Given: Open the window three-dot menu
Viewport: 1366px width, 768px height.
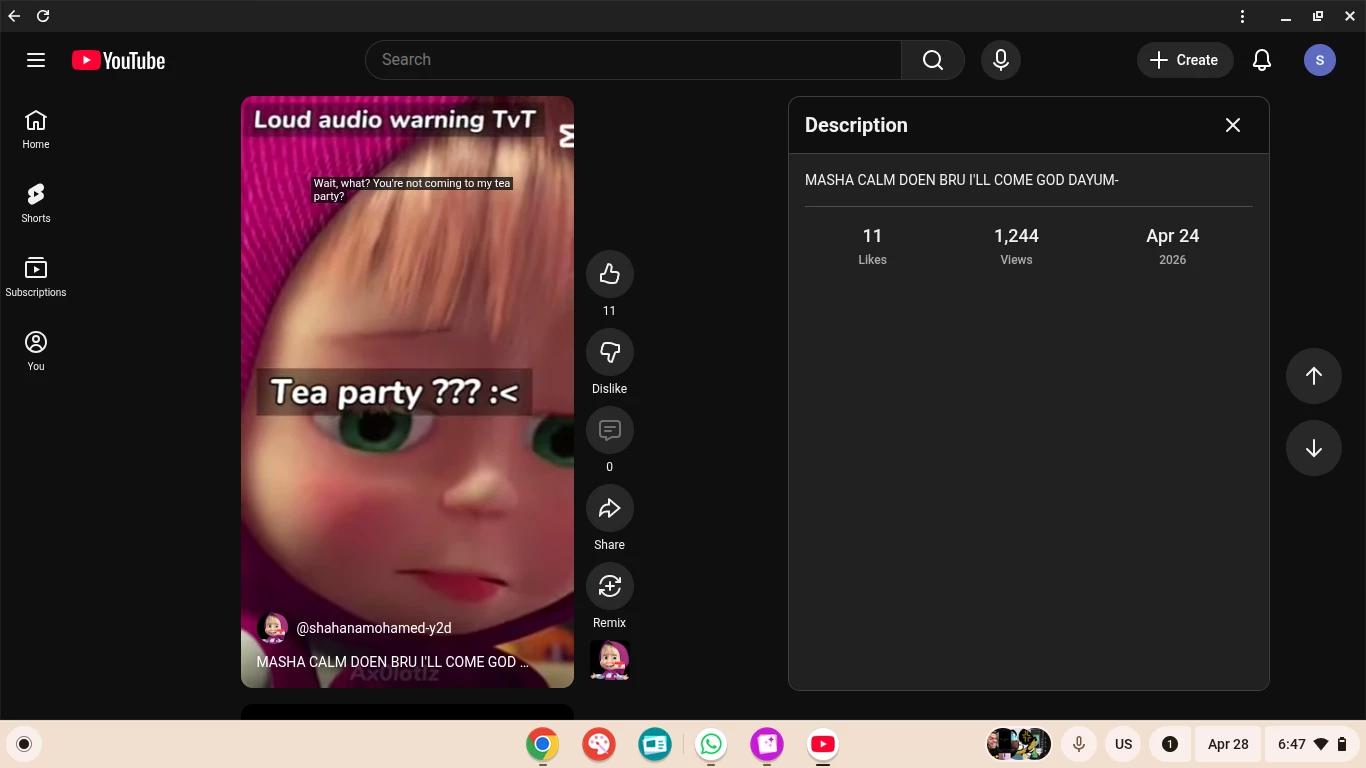Looking at the screenshot, I should point(1242,16).
